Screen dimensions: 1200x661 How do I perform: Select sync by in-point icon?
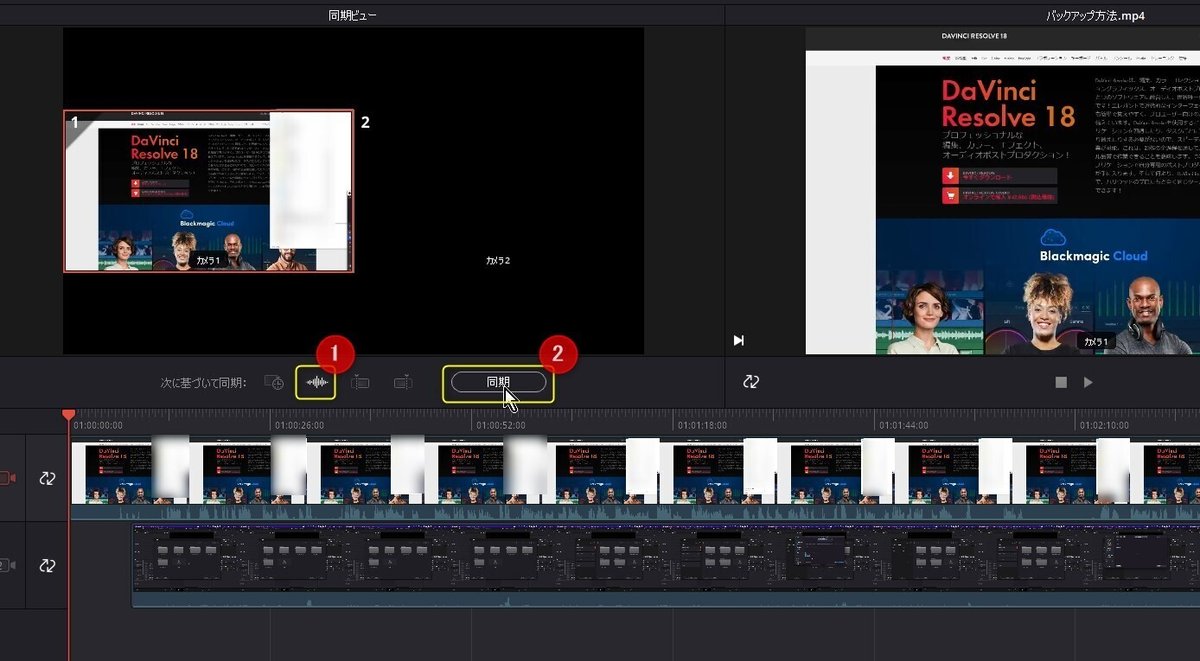(361, 382)
